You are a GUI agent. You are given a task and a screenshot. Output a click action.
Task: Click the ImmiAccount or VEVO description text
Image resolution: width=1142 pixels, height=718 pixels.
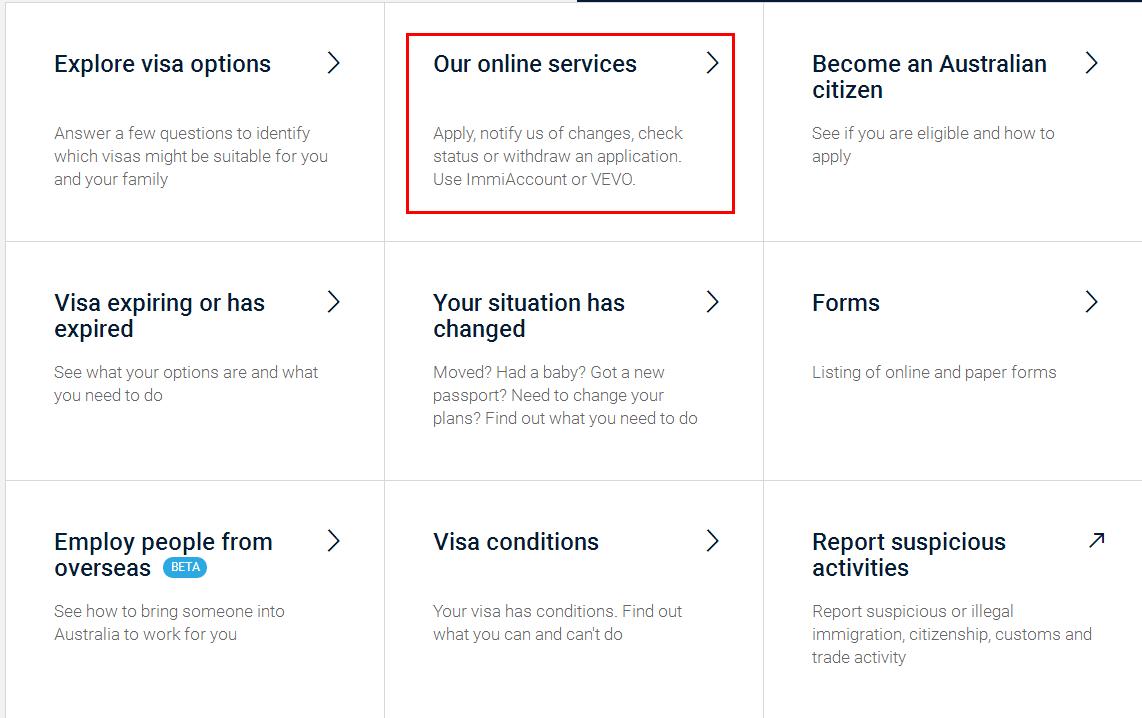point(534,180)
